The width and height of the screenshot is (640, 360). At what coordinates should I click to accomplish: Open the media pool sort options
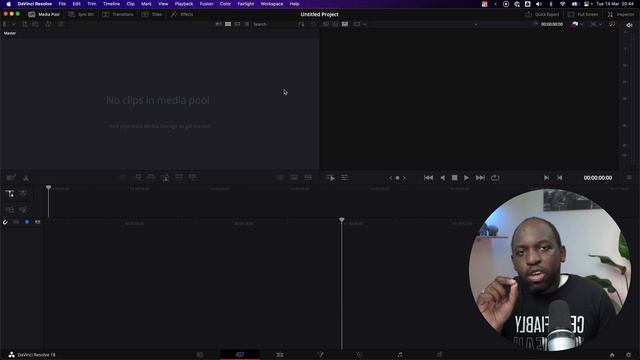[301, 24]
